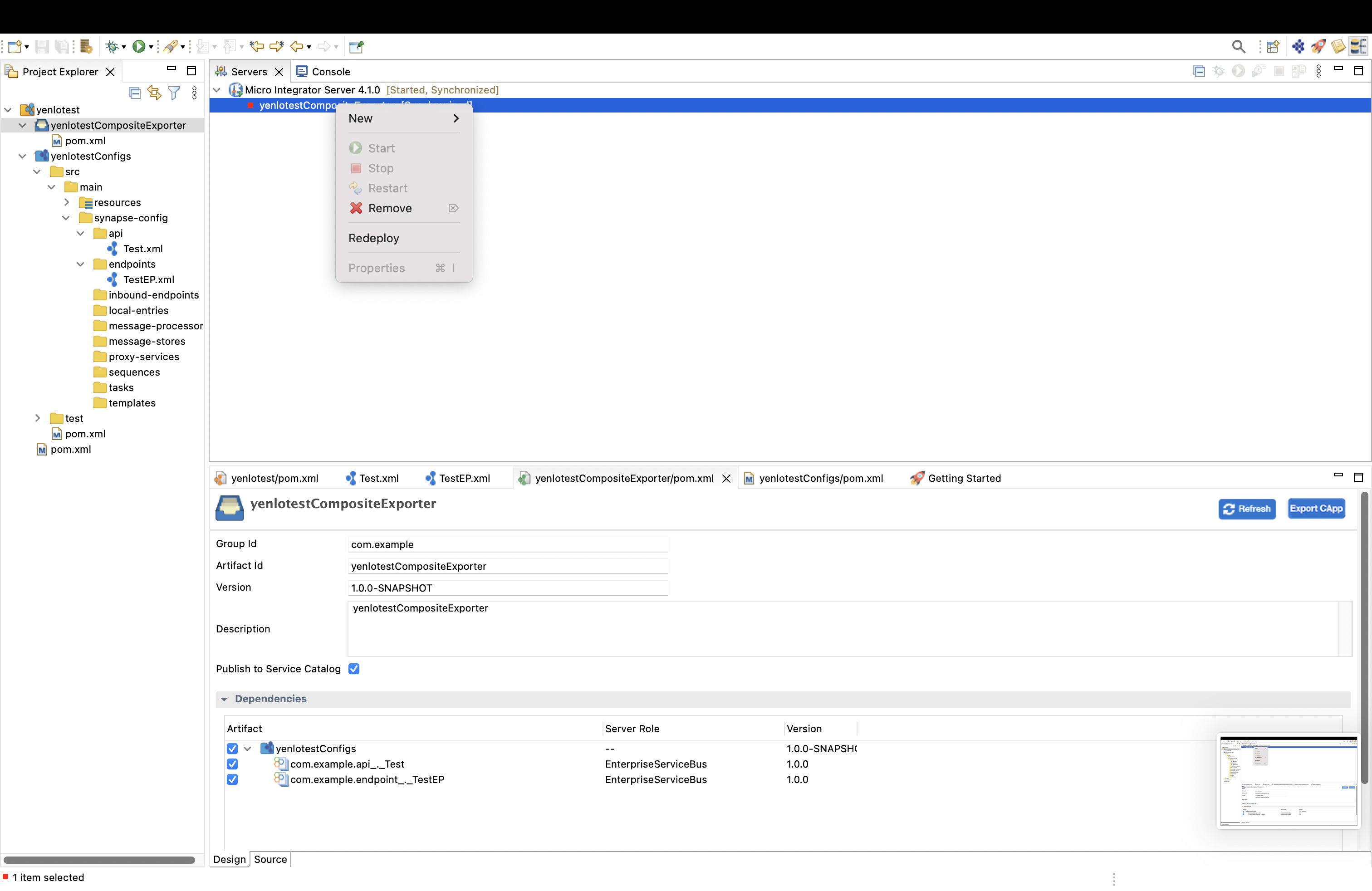Screen dimensions: 1372x891
Task: Click the filter funnel icon in Project Explorer
Action: pos(174,93)
